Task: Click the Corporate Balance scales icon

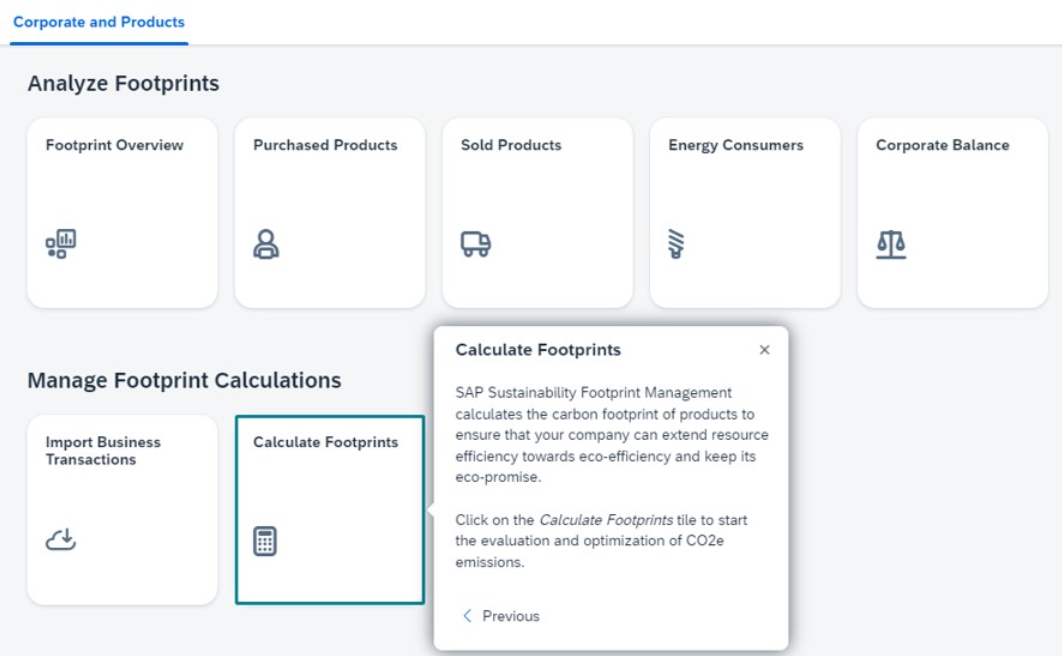Action: (891, 244)
